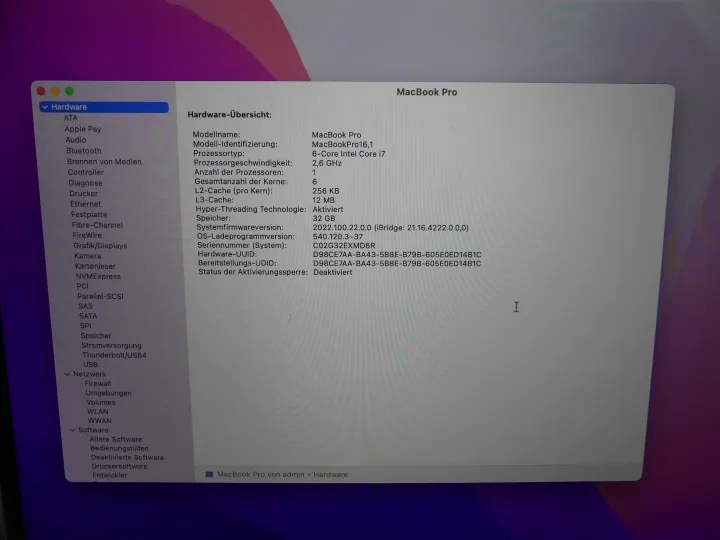Select the Software category label
Screen dimensions: 720x540
click(x=93, y=430)
